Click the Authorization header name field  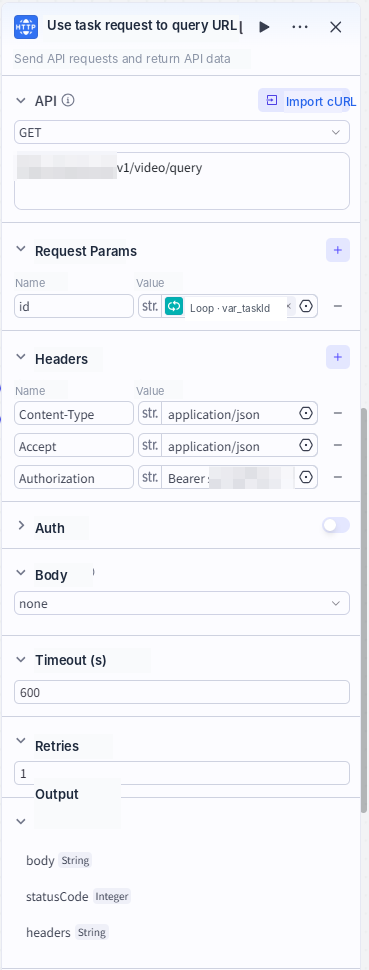pos(74,478)
